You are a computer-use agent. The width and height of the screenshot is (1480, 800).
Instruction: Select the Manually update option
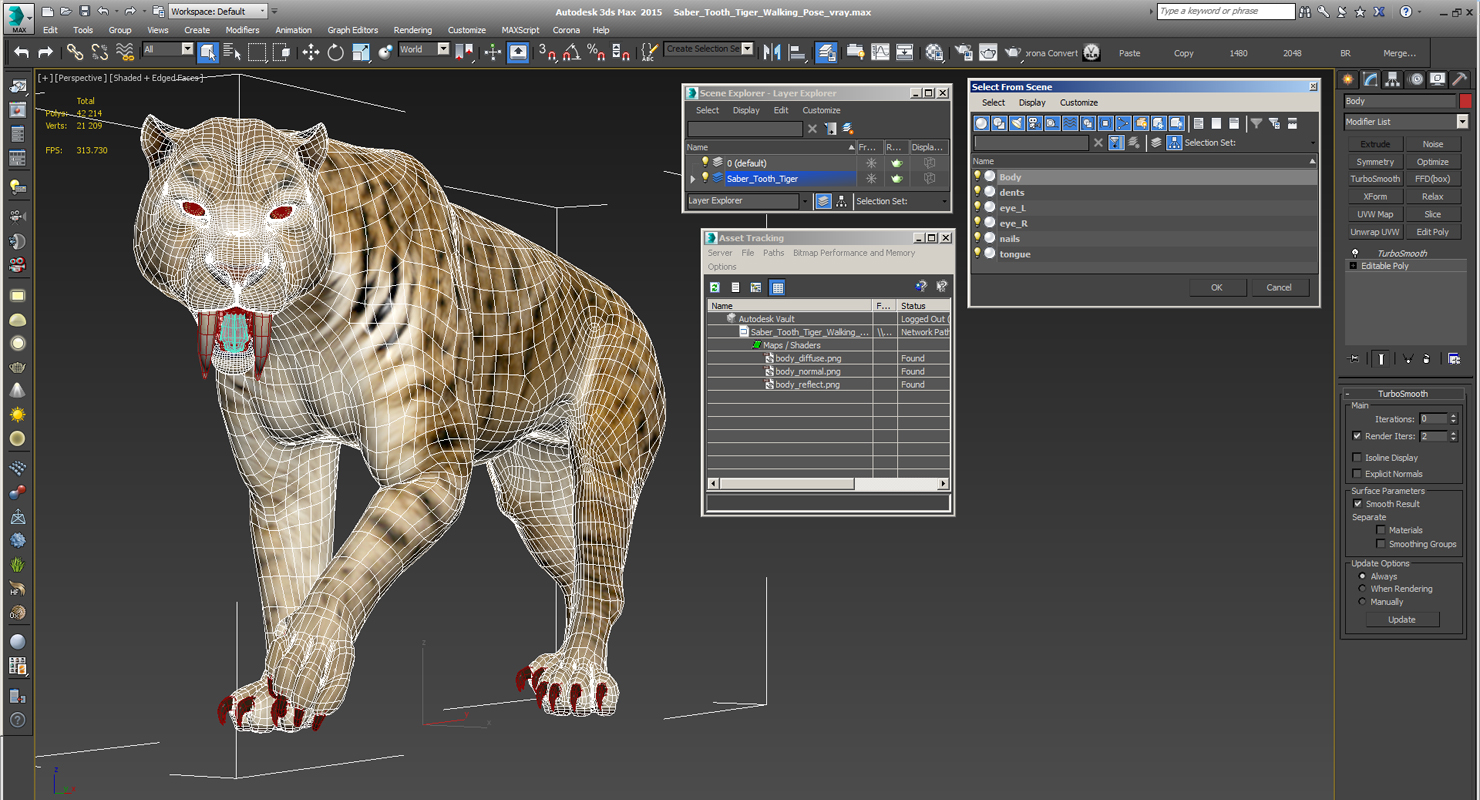pos(1362,602)
